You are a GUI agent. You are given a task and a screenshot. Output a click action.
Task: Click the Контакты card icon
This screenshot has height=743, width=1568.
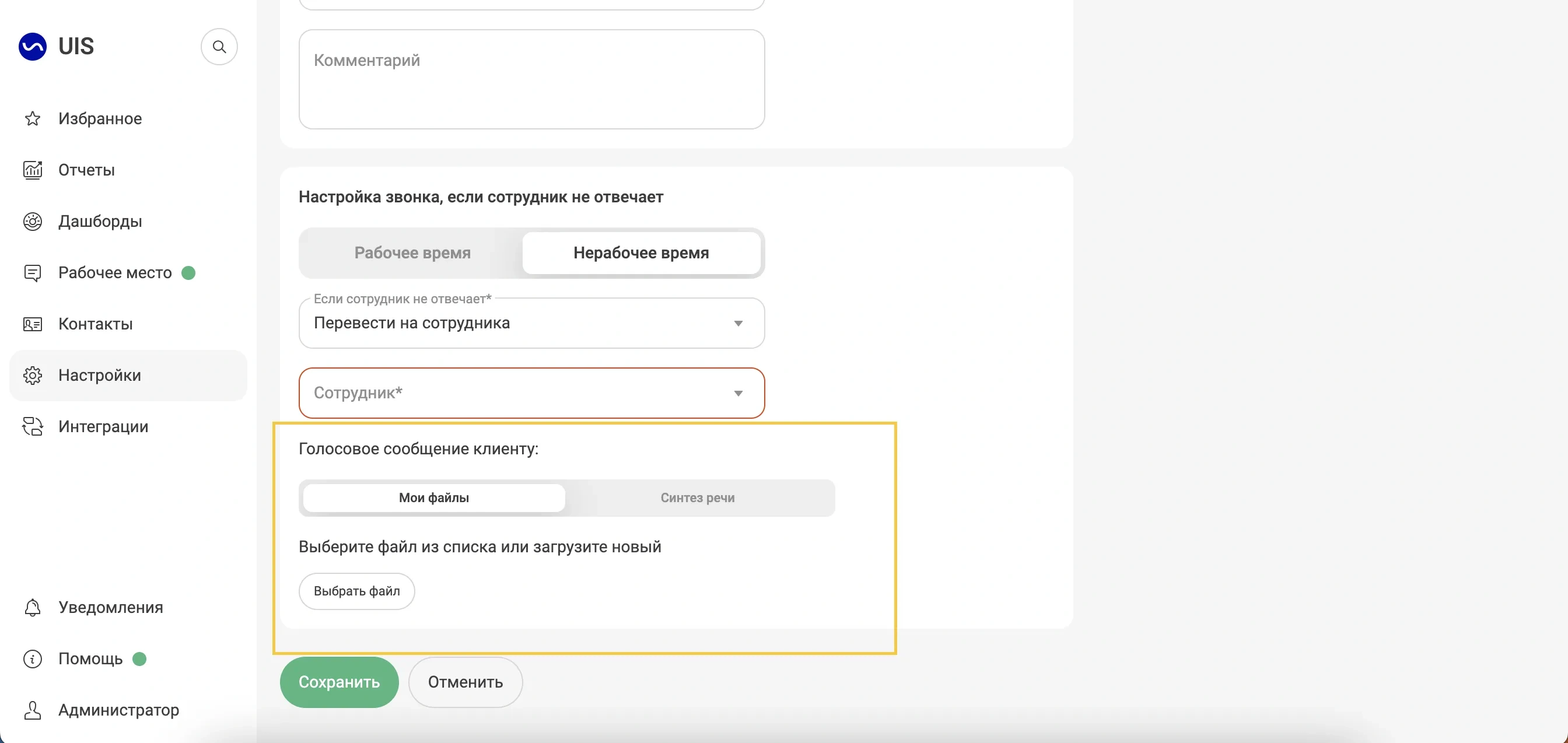coord(33,324)
